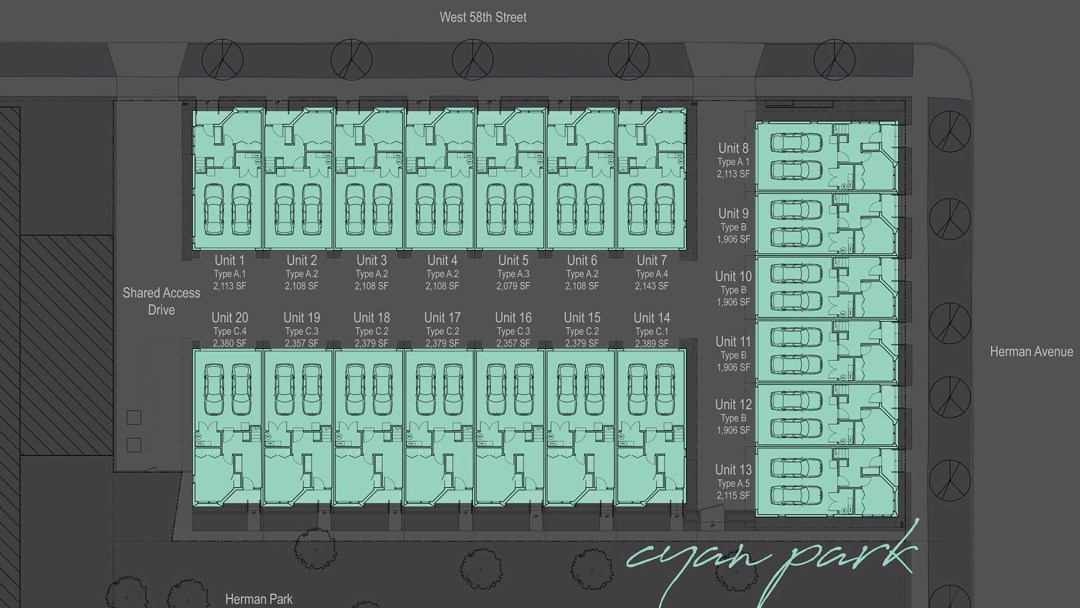Viewport: 1080px width, 608px height.
Task: Click the Unit 13 Type A.5 label
Action: pos(733,482)
